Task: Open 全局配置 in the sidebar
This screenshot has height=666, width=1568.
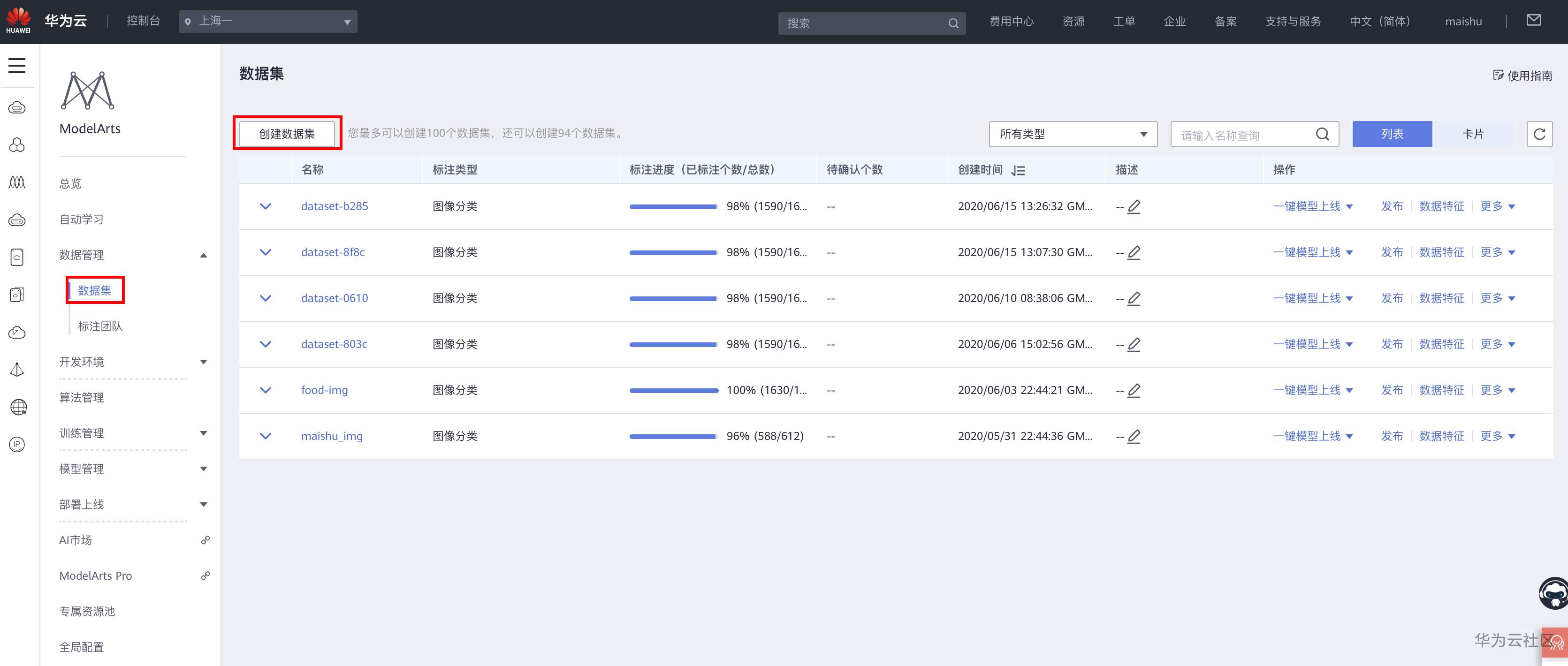Action: (82, 647)
